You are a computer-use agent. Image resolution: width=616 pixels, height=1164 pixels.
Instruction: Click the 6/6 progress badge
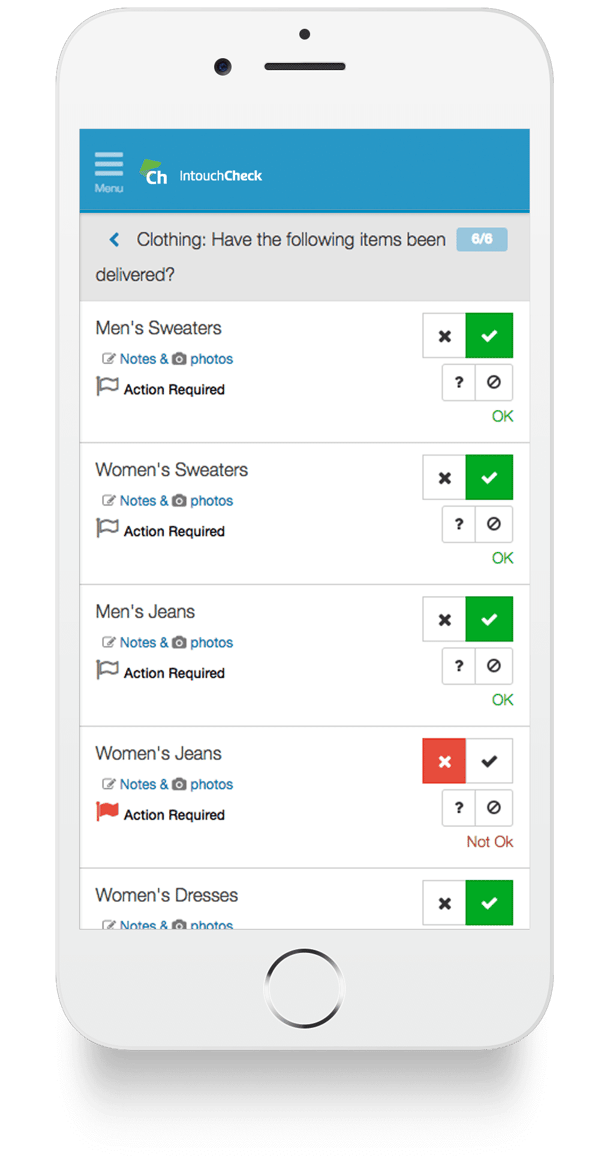(x=482, y=239)
